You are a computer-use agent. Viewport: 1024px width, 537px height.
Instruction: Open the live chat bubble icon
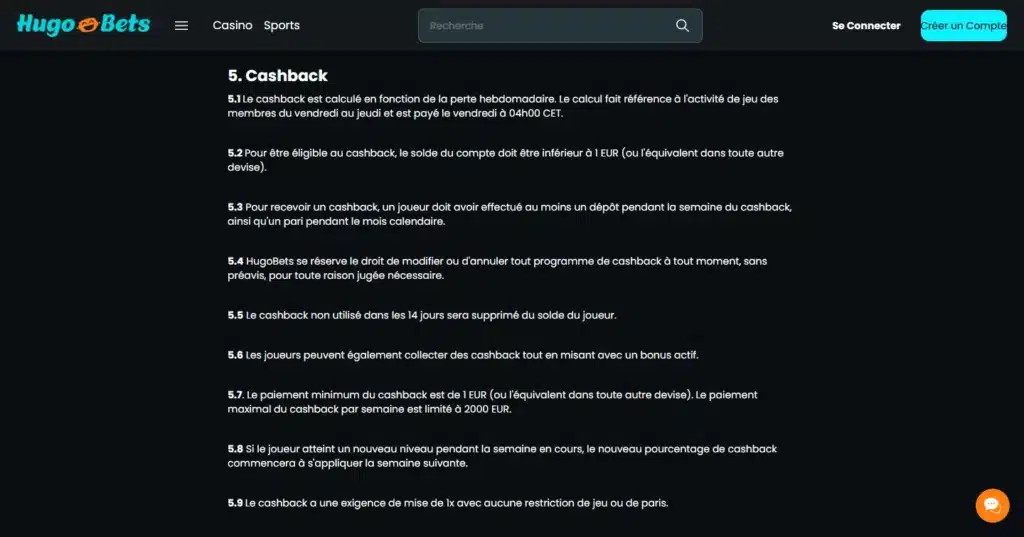coord(991,505)
